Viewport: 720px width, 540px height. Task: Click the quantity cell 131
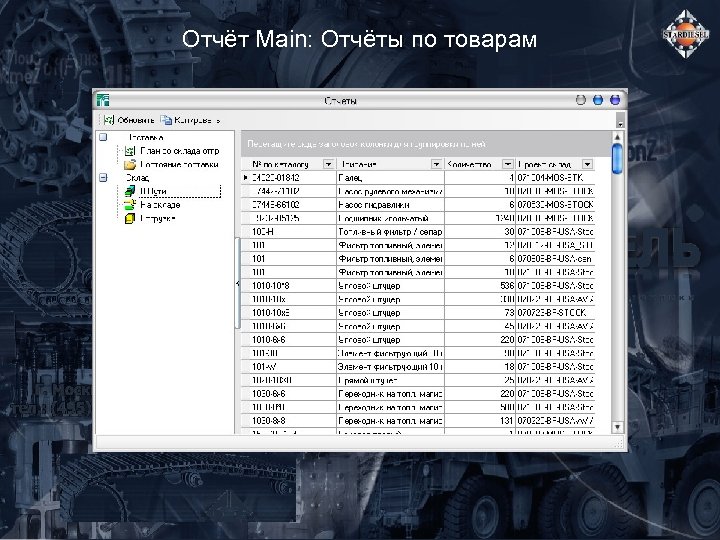[480, 421]
